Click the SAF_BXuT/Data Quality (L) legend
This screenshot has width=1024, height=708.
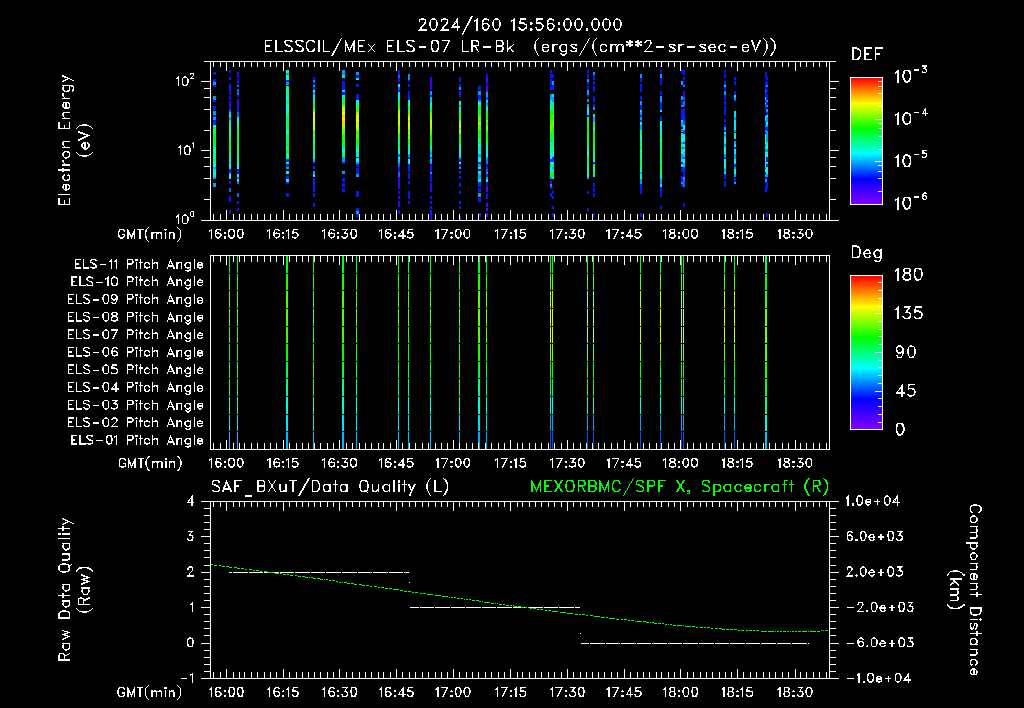[330, 487]
